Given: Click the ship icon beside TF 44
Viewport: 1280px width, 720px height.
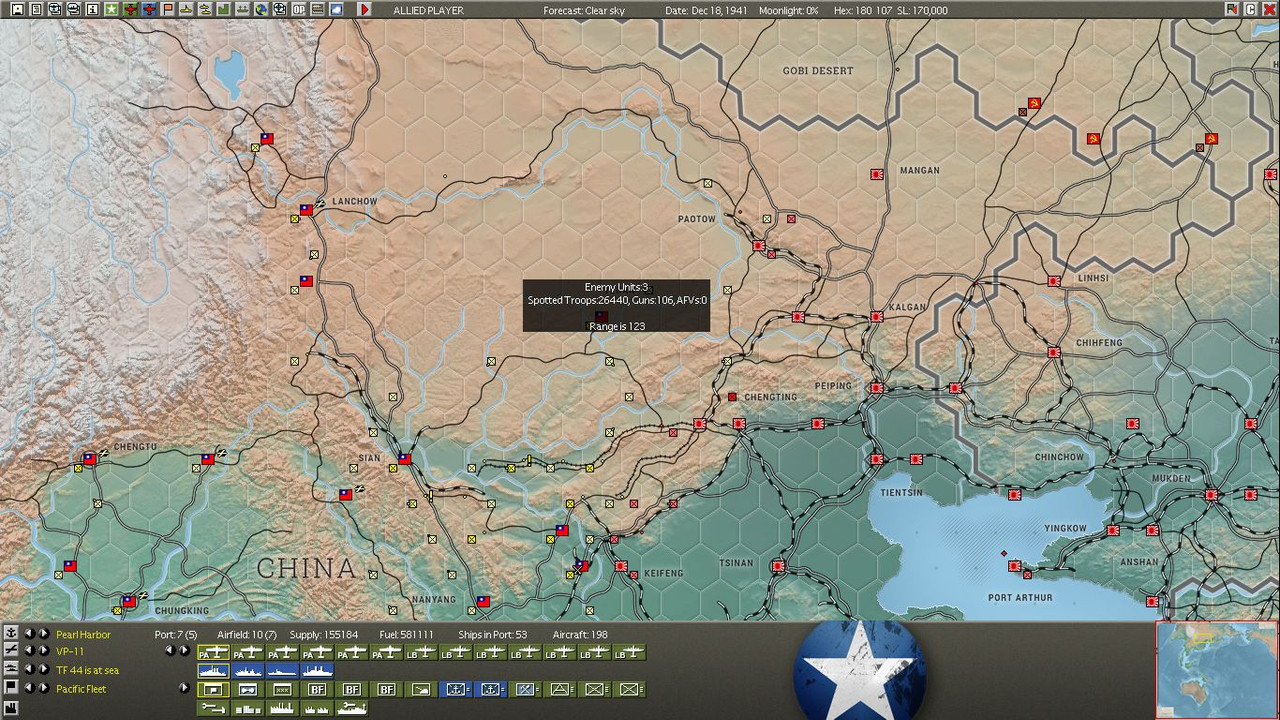Looking at the screenshot, I should 11,670.
